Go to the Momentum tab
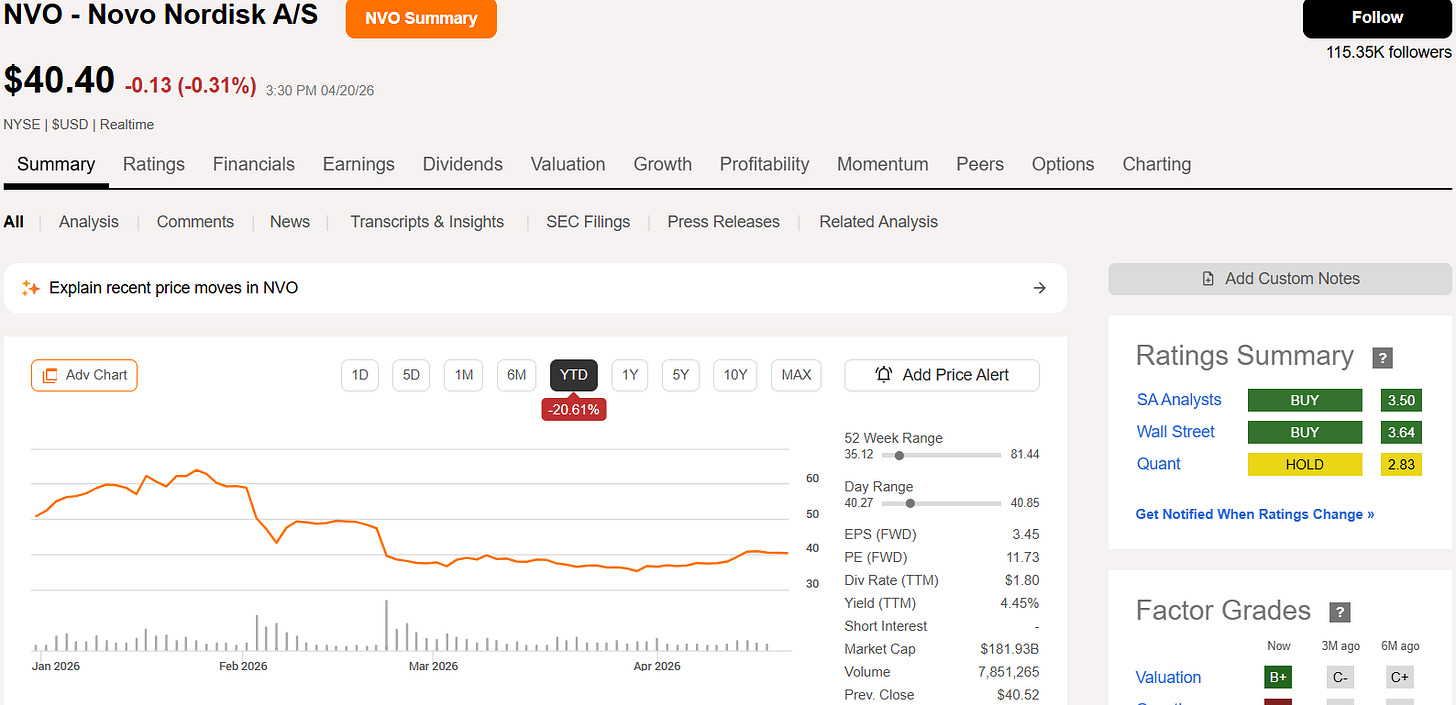Screen dimensions: 1456x705 pyautogui.click(x=883, y=164)
